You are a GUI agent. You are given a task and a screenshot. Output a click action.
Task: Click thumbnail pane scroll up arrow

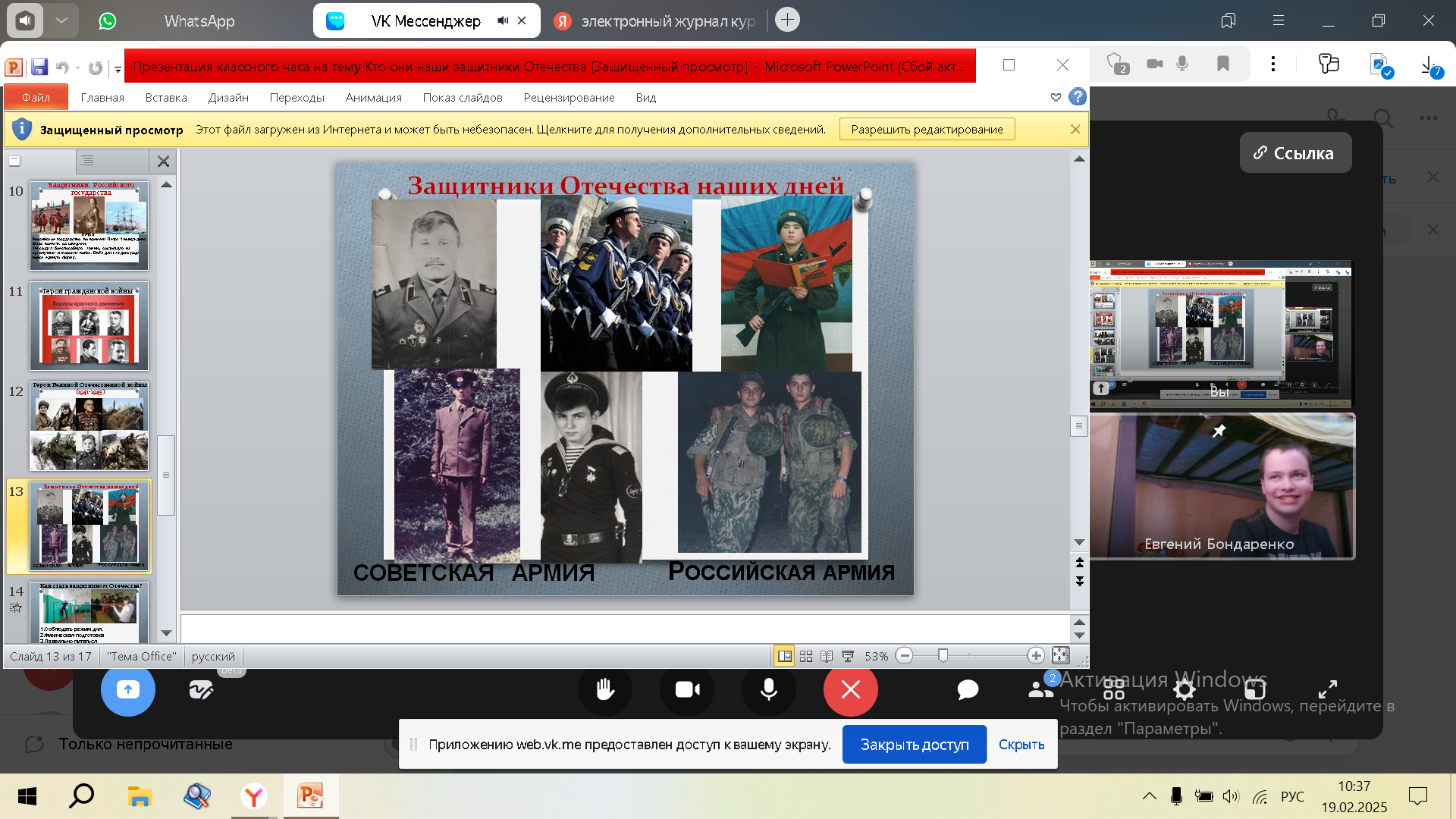coord(167,184)
